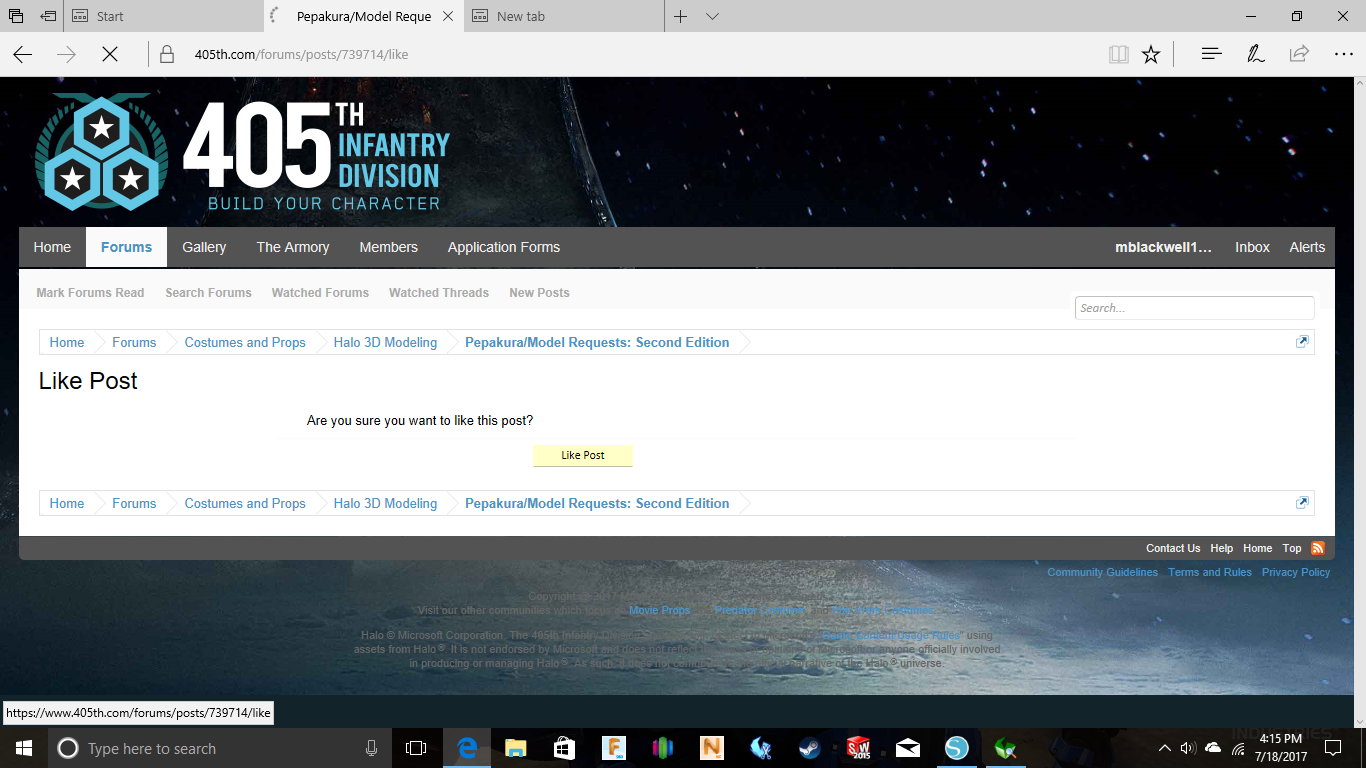1366x768 pixels.
Task: Click open quick navigation icon beside top breadcrumb
Action: (1302, 342)
